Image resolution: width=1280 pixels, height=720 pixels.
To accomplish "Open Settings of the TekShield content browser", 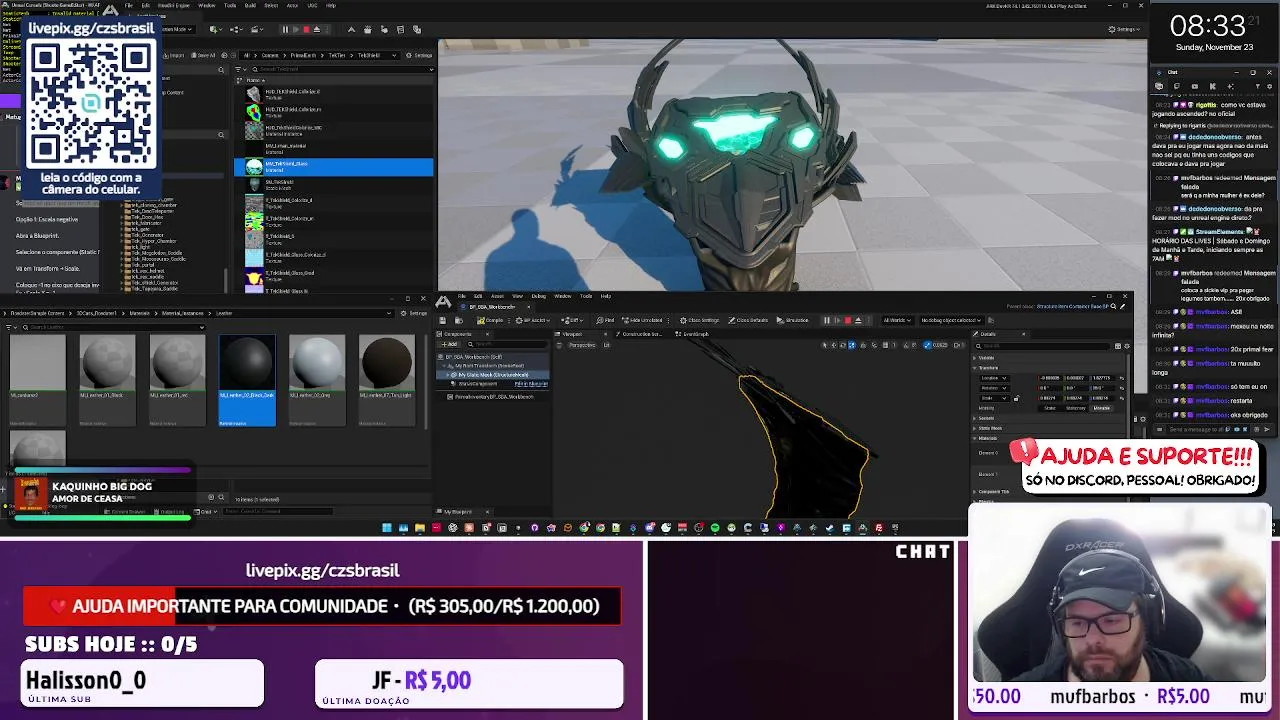I will pyautogui.click(x=419, y=55).
